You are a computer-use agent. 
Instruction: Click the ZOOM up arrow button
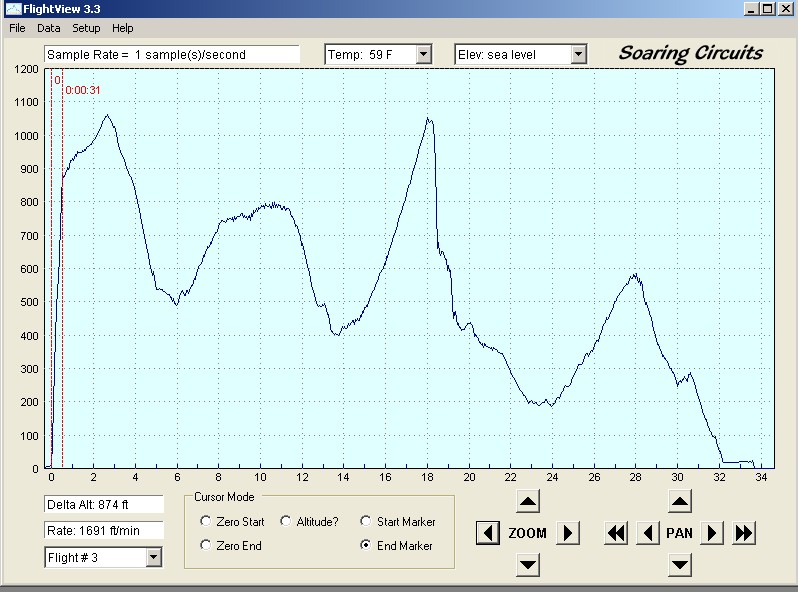pyautogui.click(x=528, y=502)
